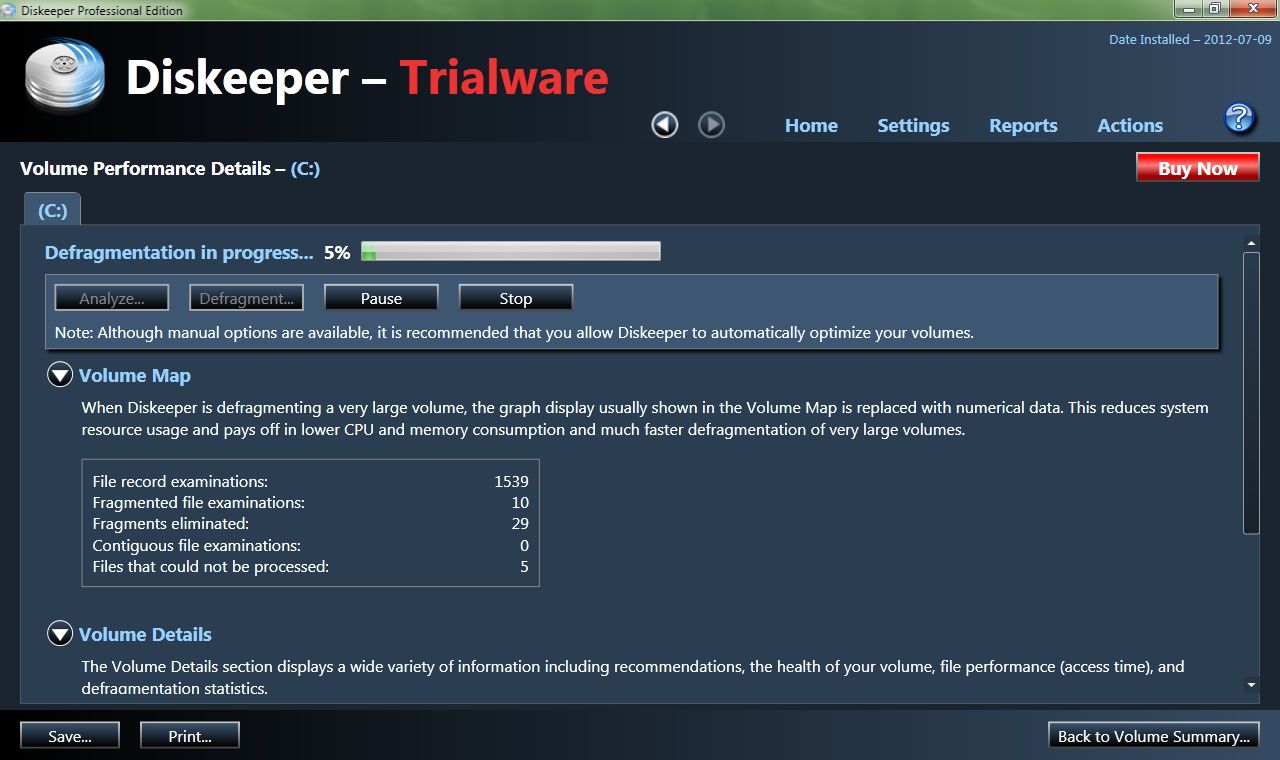Click the red Buy Now button
Image resolution: width=1280 pixels, height=760 pixels.
pos(1198,168)
